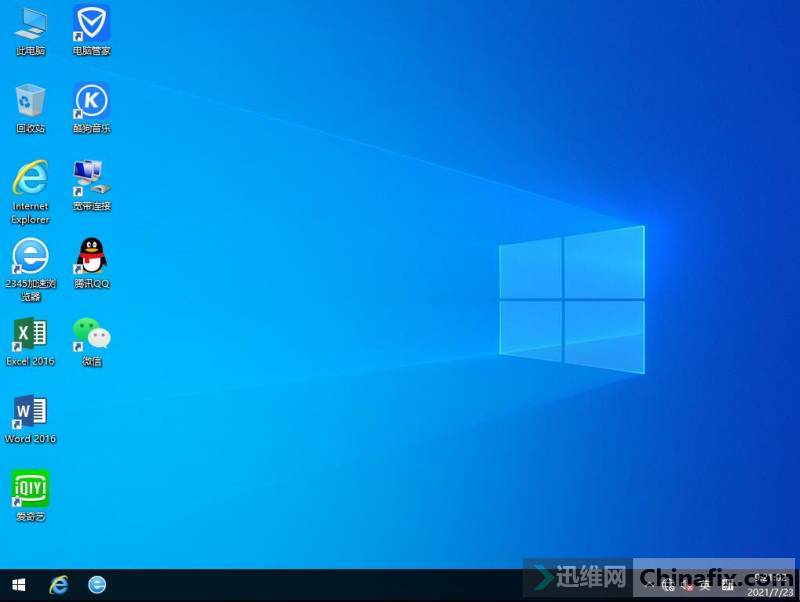Open the Windows Start menu
Screen dimensions: 800x602
tap(18, 585)
